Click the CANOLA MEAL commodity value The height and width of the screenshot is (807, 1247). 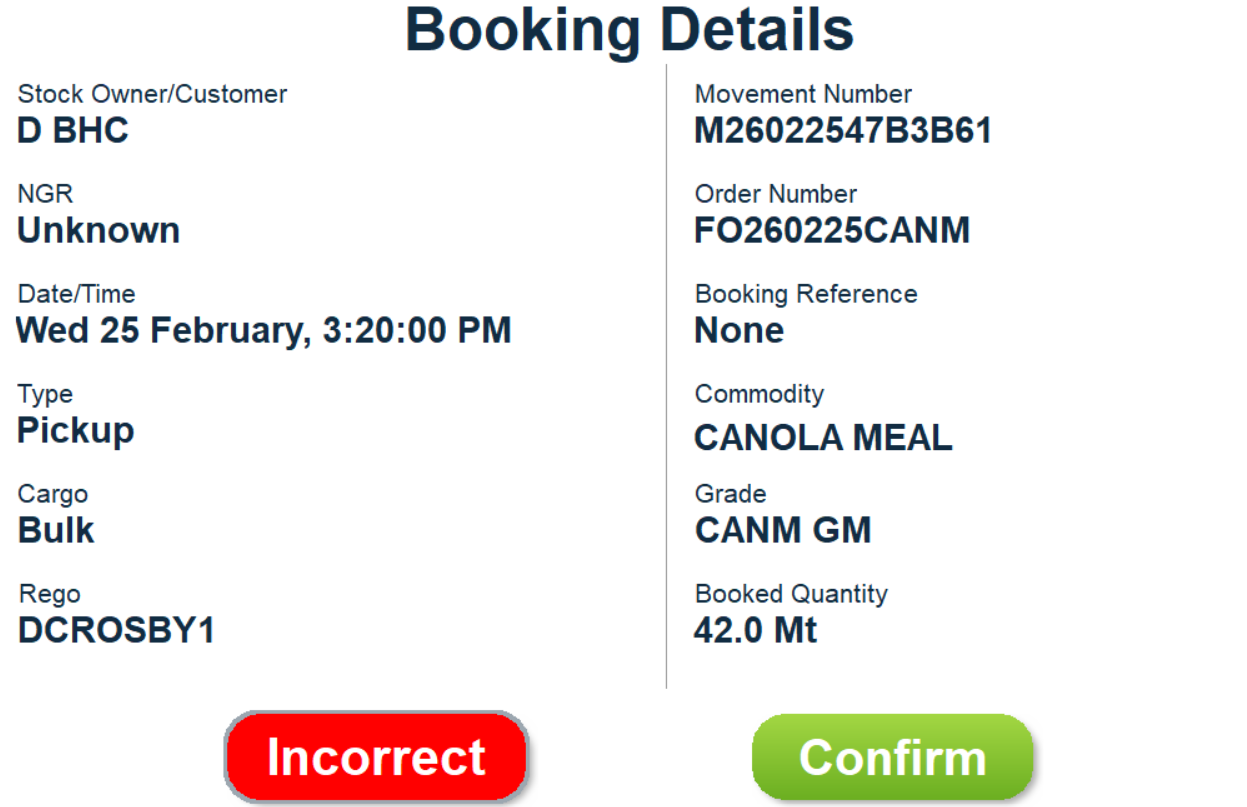tap(823, 438)
